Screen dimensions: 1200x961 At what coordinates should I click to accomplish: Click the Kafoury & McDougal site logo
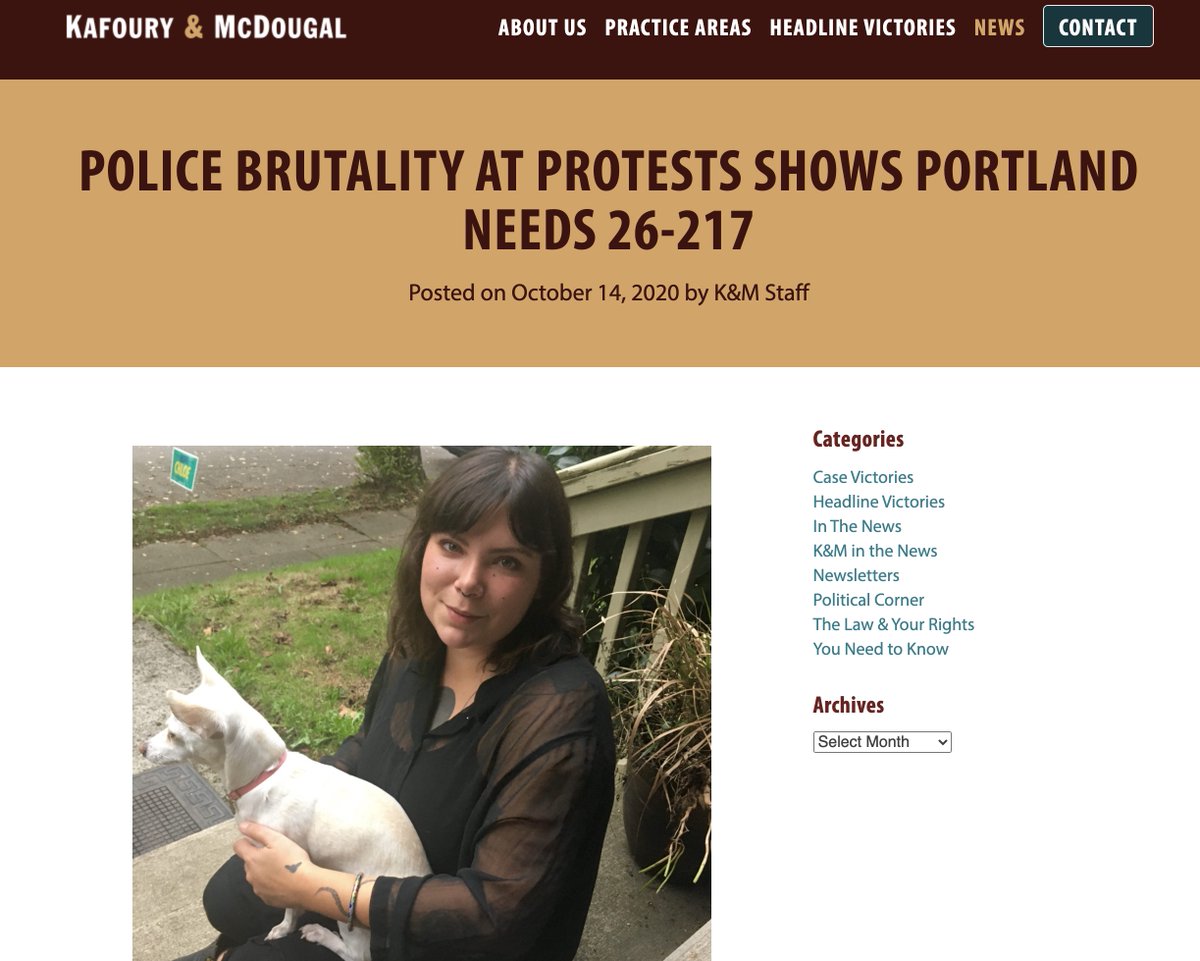pyautogui.click(x=206, y=27)
